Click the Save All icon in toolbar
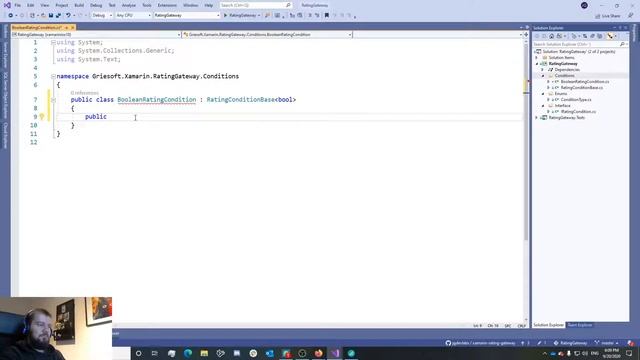This screenshot has height=360, width=640. point(58,16)
